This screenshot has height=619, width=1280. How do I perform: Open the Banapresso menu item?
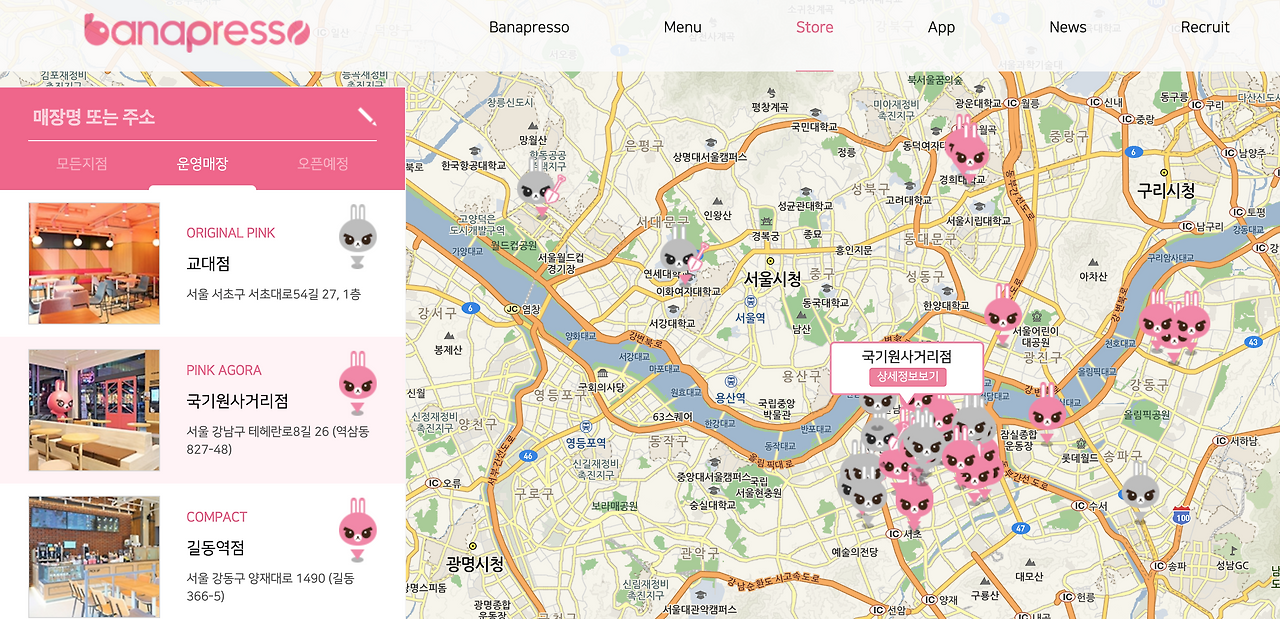(x=529, y=27)
